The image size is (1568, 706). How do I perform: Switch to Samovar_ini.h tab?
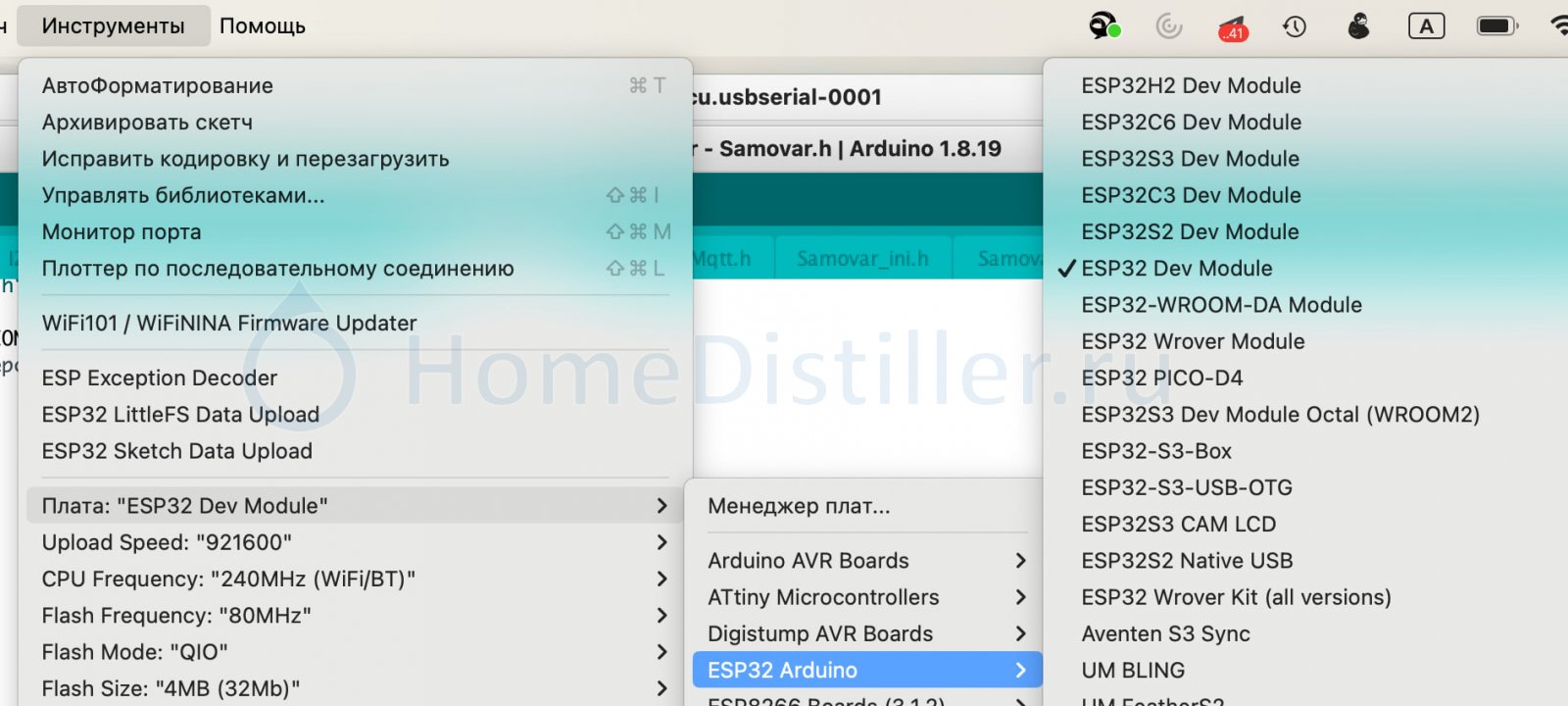(862, 259)
